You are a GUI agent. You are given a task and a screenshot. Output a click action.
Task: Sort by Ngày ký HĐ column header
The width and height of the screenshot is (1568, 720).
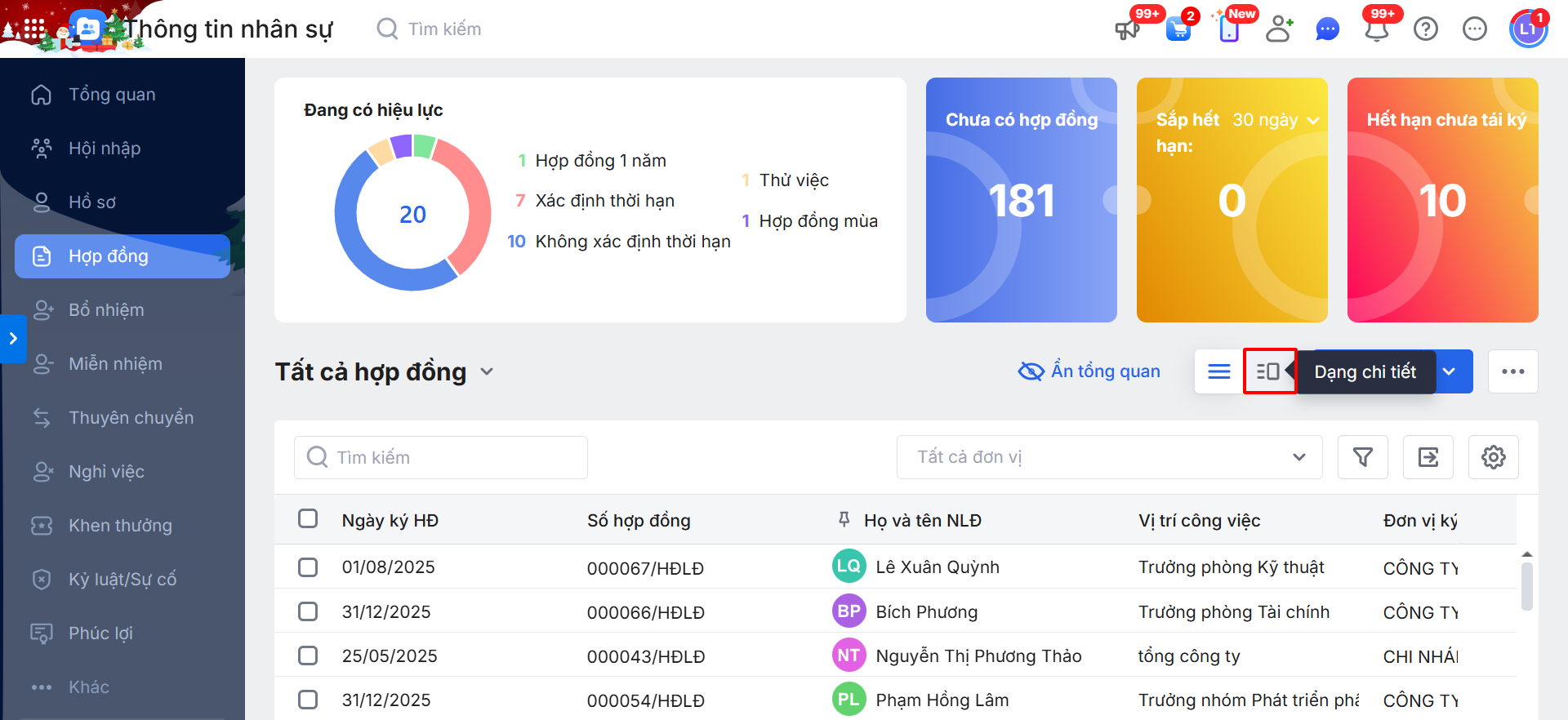(x=390, y=520)
